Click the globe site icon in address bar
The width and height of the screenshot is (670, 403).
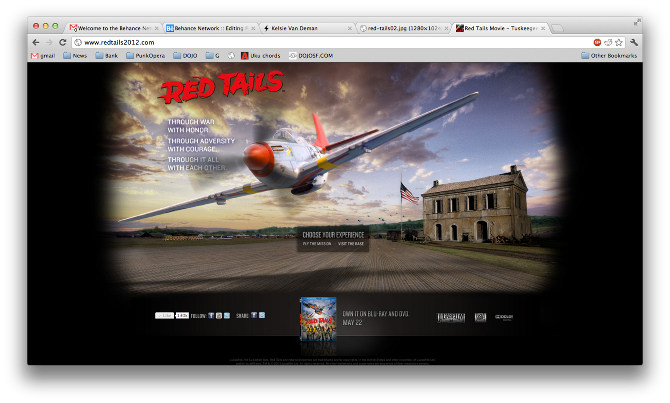click(78, 42)
